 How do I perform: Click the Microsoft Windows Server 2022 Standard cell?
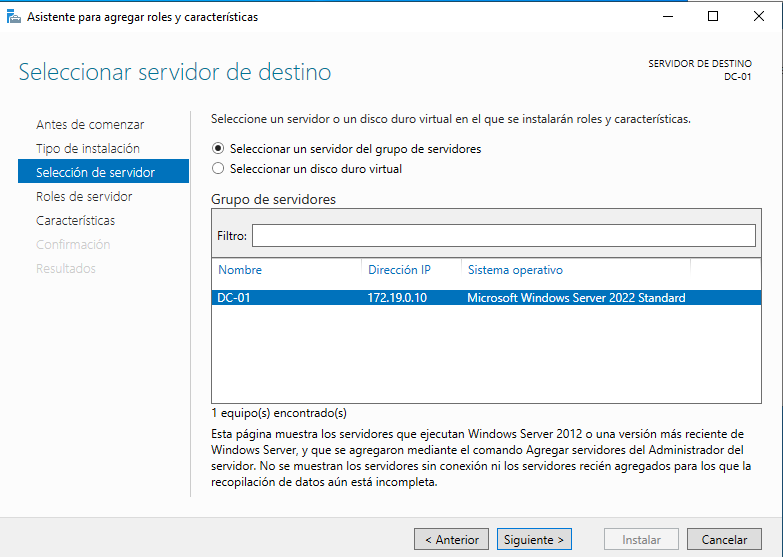click(576, 298)
